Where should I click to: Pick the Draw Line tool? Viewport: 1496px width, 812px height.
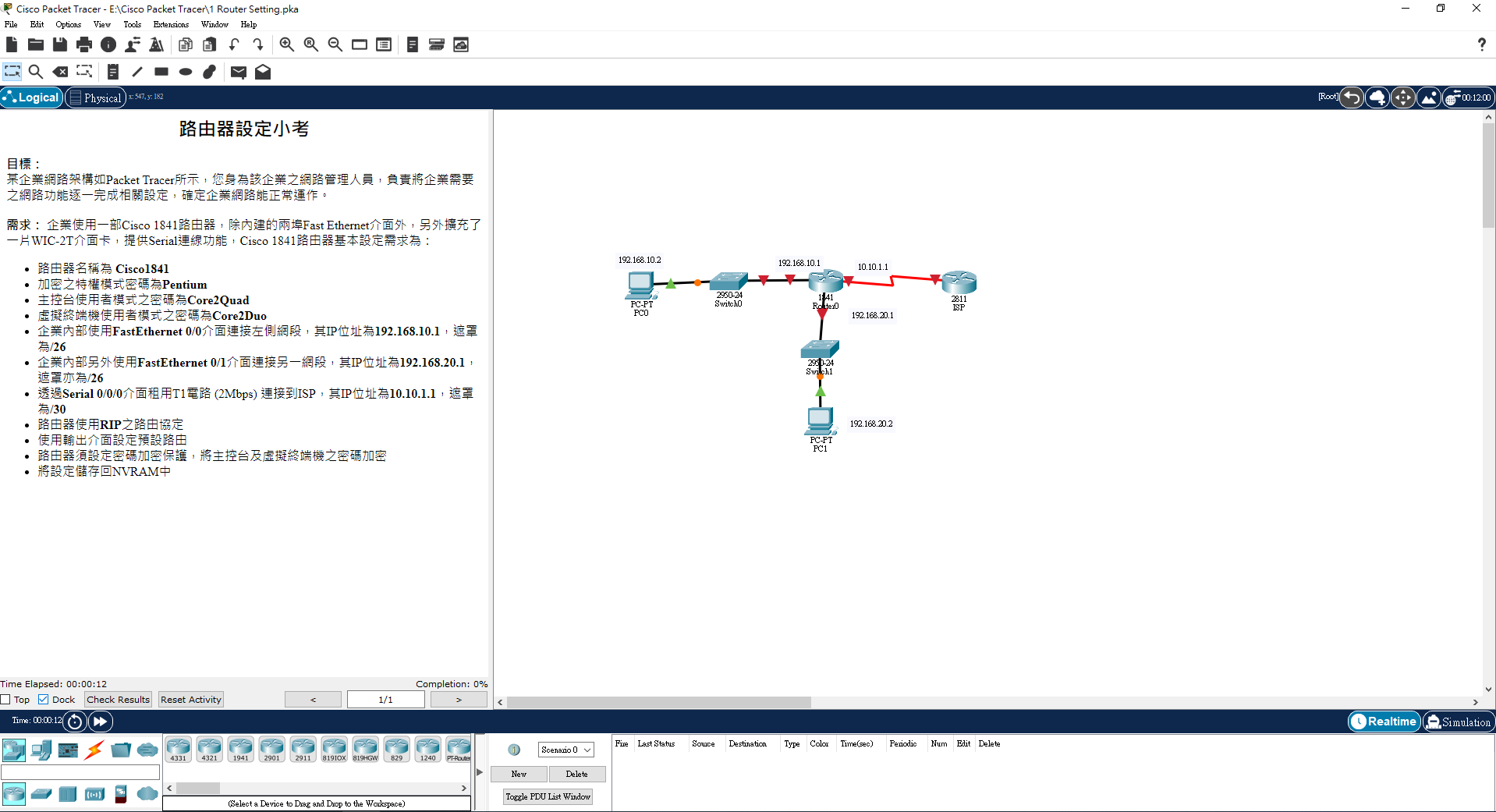coord(137,72)
